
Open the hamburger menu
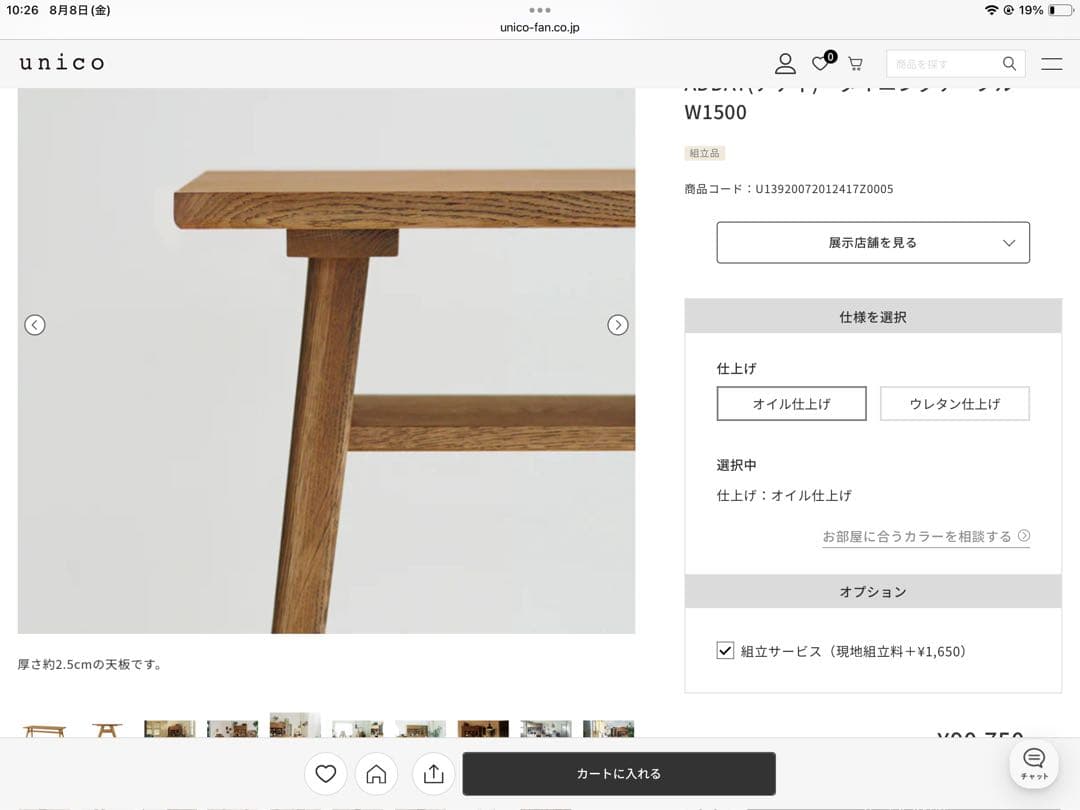pos(1051,64)
